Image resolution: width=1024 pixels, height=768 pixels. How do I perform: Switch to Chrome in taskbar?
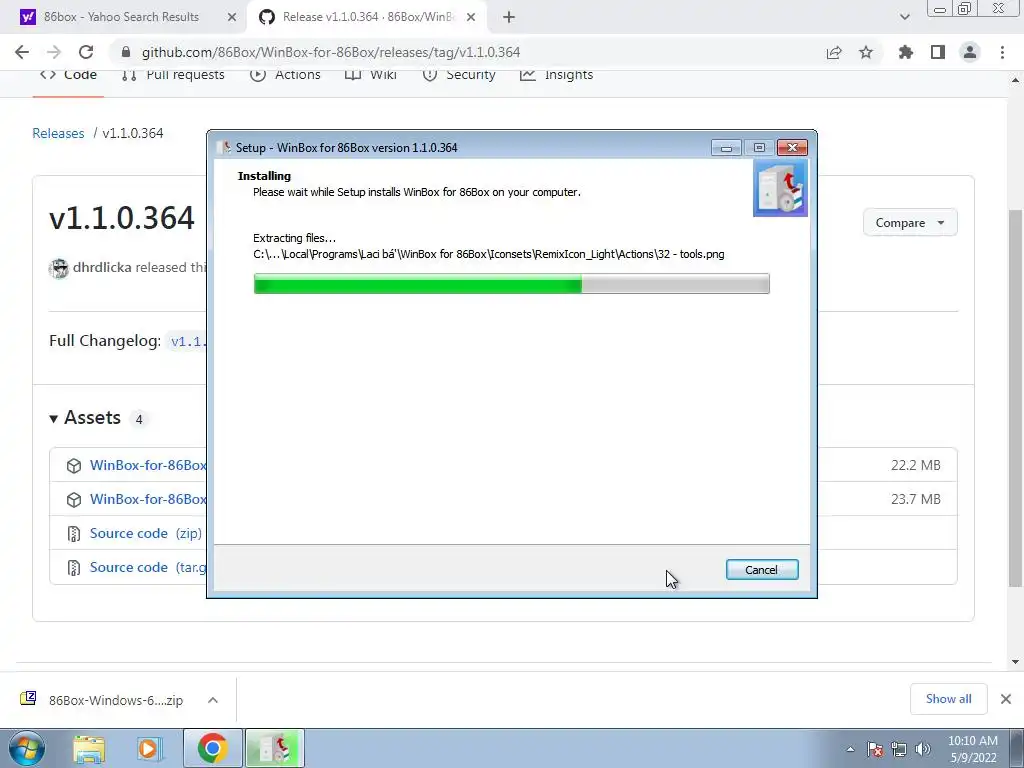coord(212,748)
